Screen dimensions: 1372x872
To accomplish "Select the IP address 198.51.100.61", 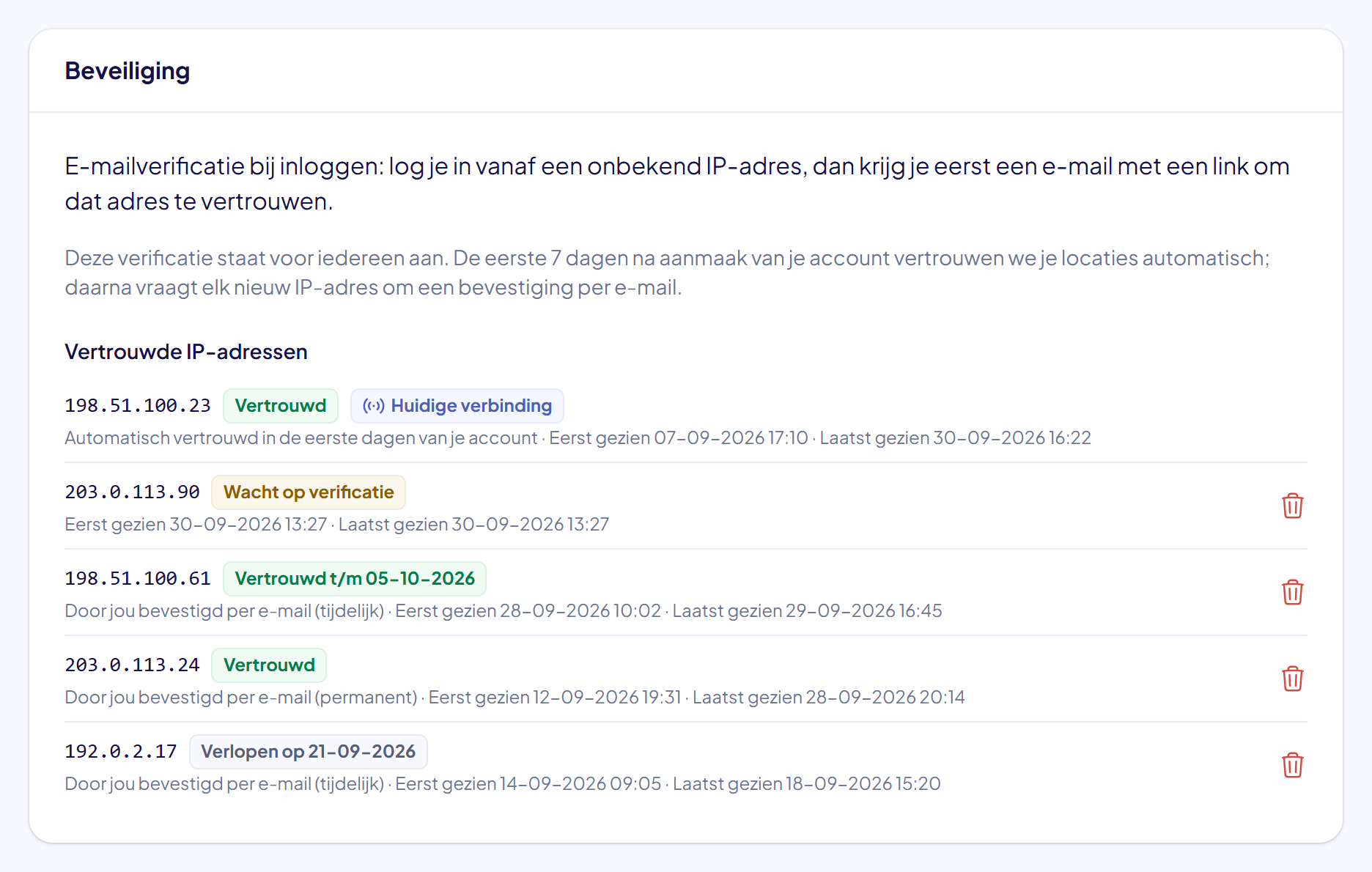I will pyautogui.click(x=138, y=579).
